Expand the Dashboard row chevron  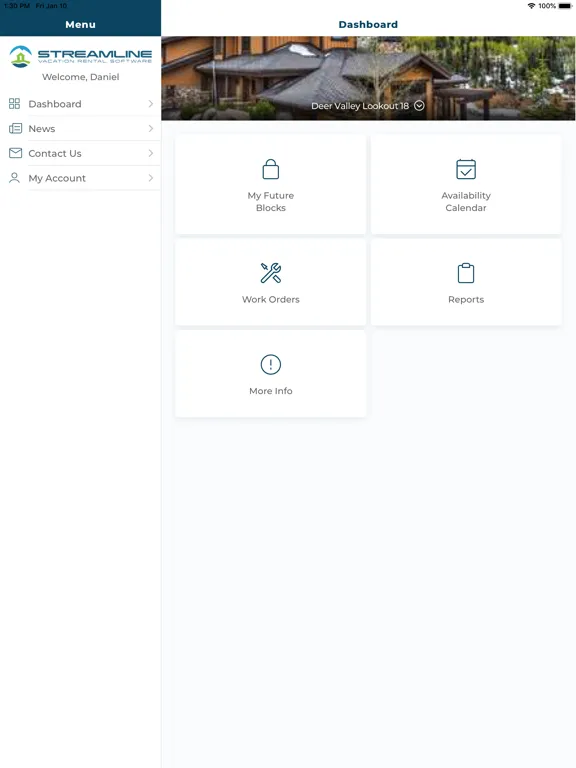coord(150,103)
